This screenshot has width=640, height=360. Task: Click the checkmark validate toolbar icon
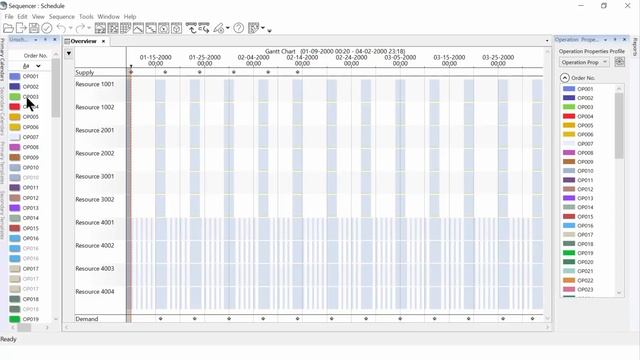(x=47, y=28)
